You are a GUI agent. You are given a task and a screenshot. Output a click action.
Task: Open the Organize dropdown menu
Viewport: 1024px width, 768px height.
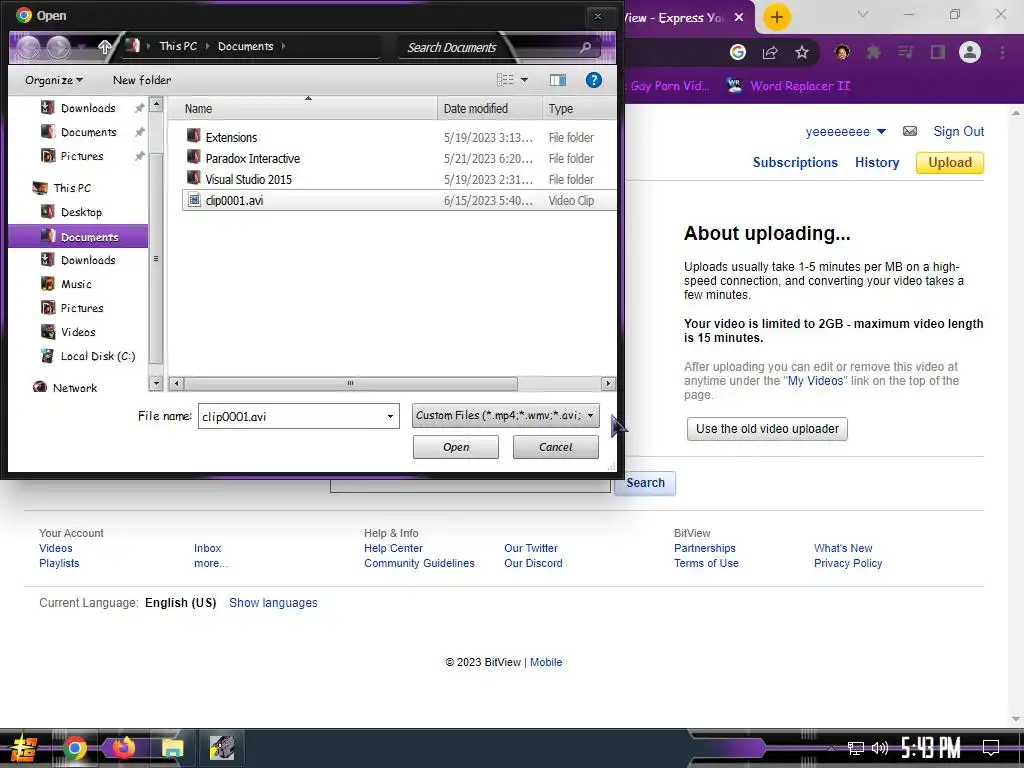tap(54, 80)
